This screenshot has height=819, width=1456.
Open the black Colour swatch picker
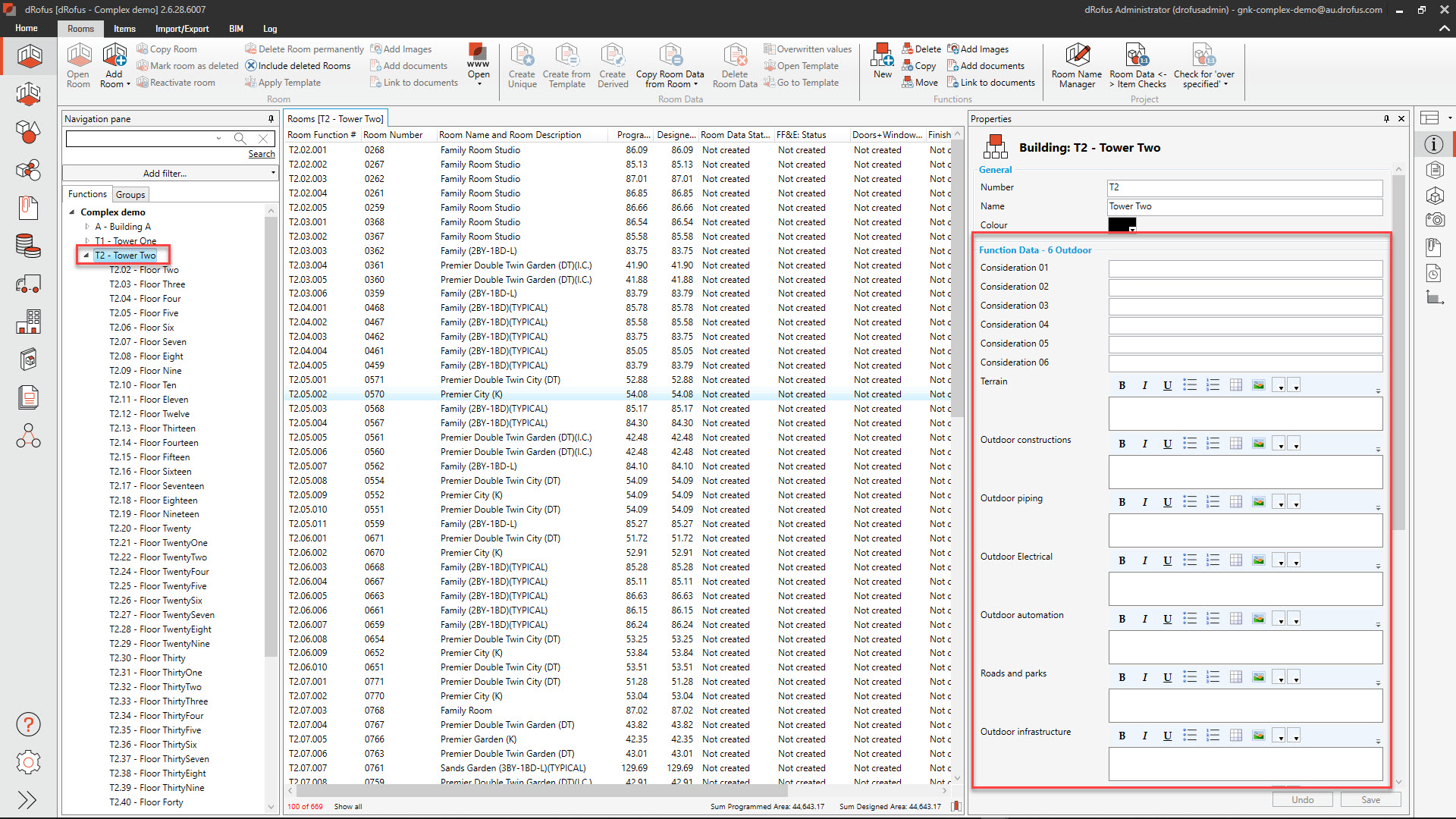click(1122, 225)
